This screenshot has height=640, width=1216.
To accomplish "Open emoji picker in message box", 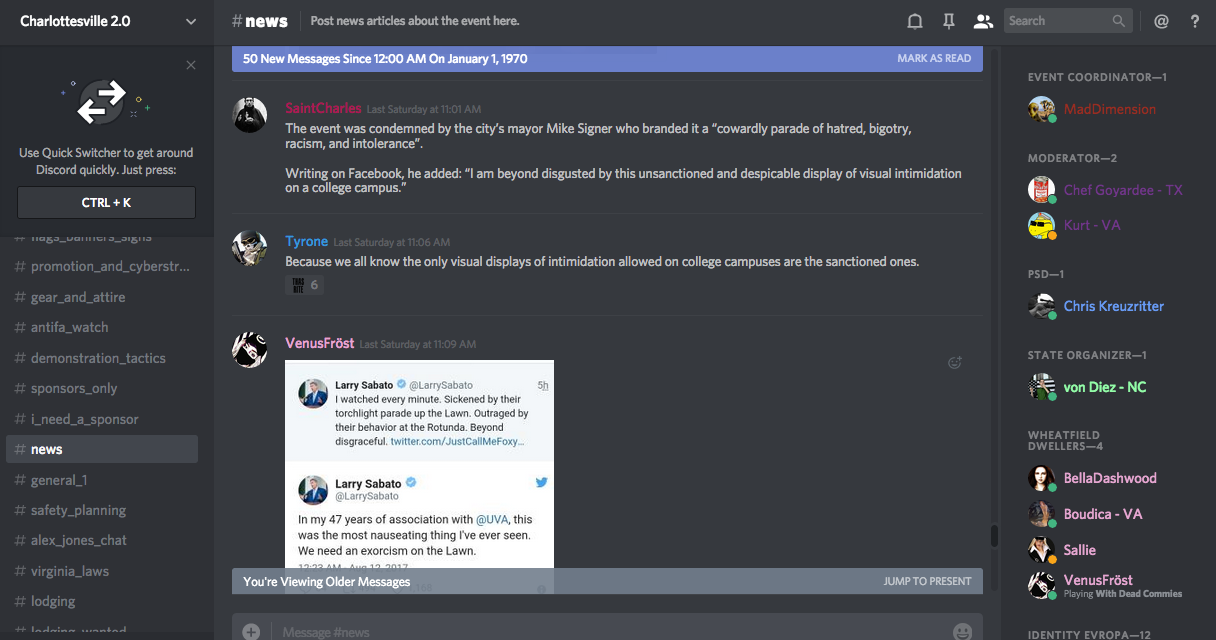I will 962,631.
